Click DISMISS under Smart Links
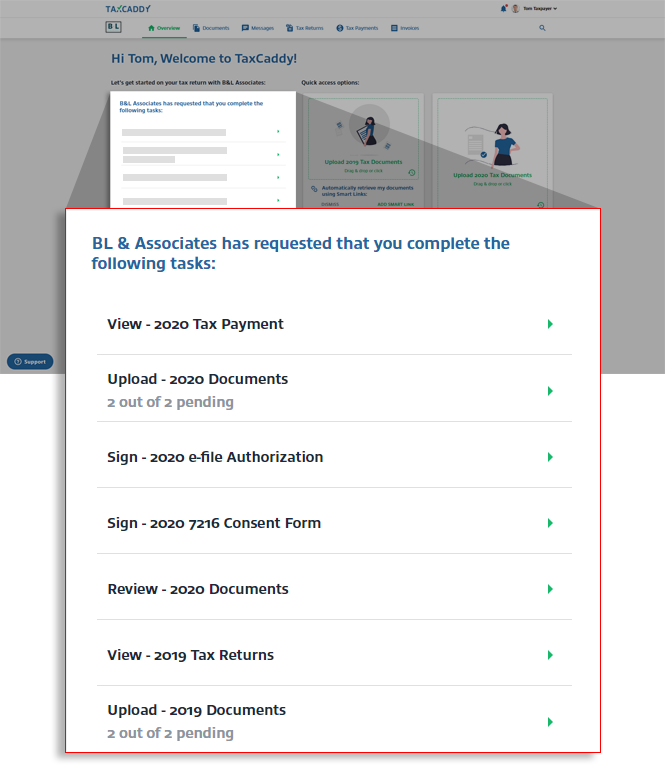 click(x=330, y=204)
